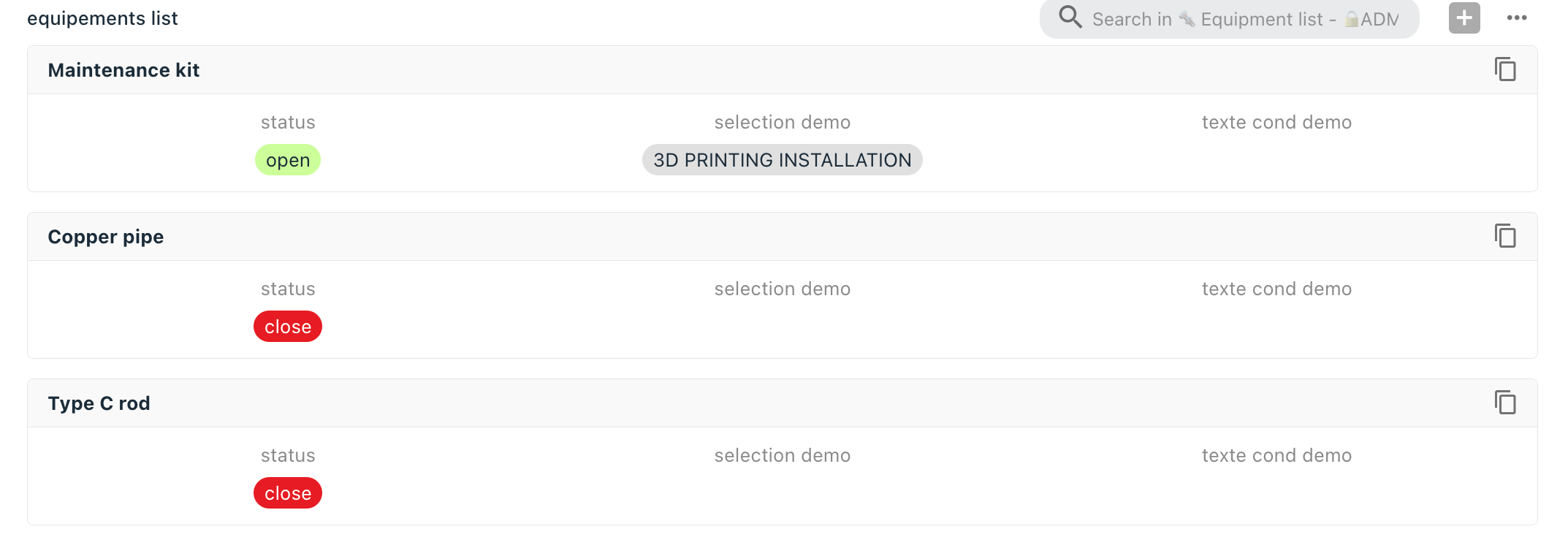Copy the Copper pipe record
1568x548 pixels.
(1505, 236)
